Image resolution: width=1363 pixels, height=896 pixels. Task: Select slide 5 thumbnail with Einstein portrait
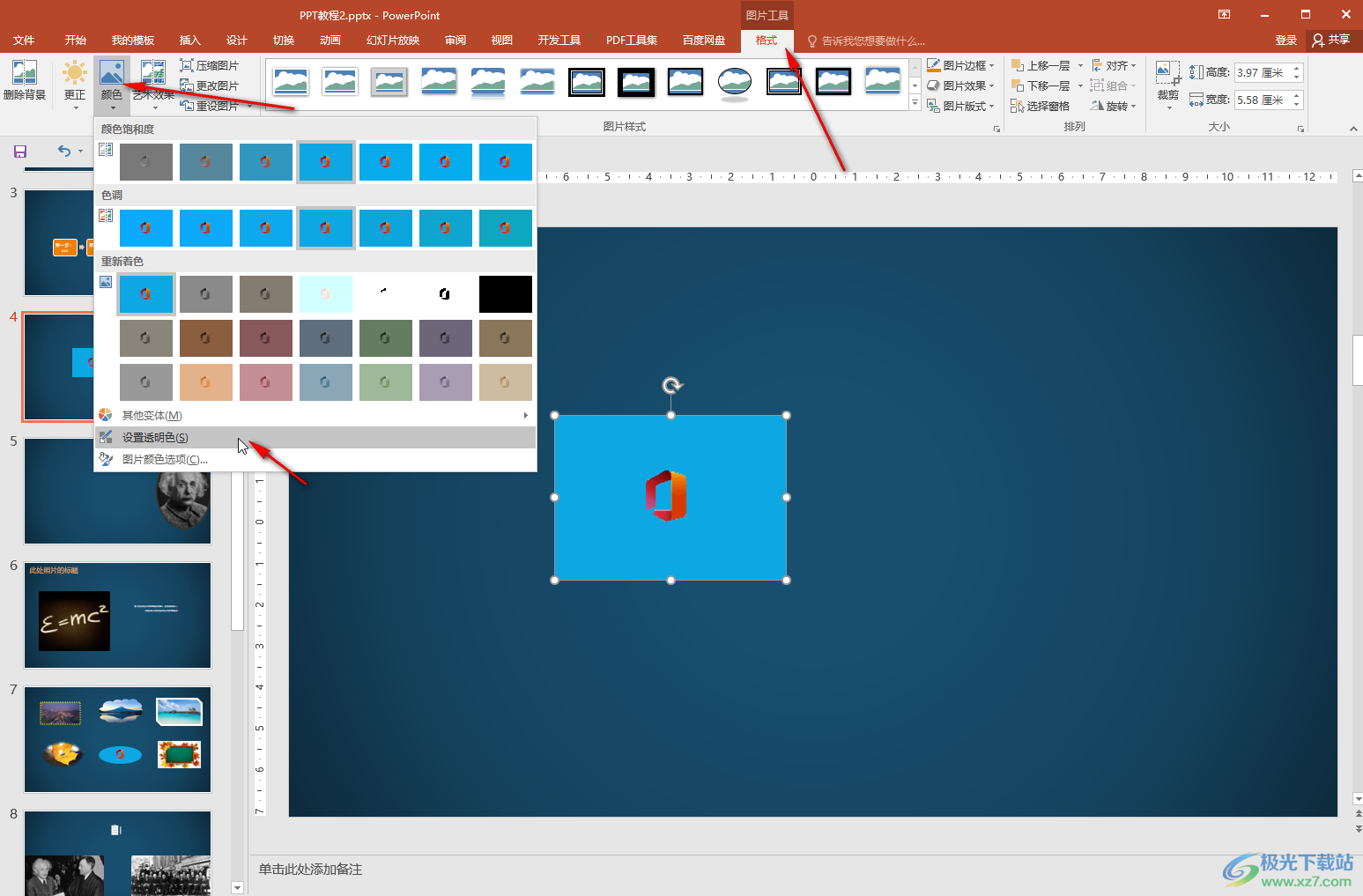pos(118,491)
